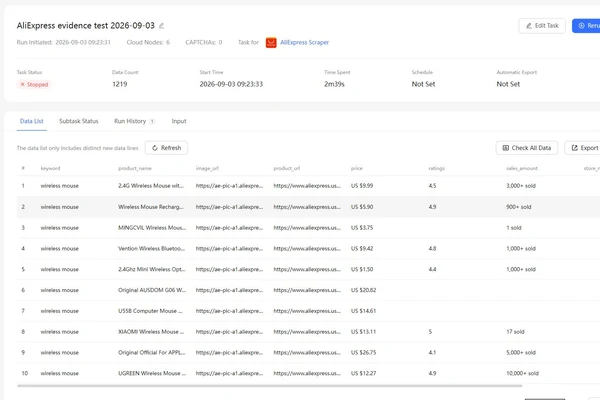Click product name 'Vention Wireless Bluetoo...'

pos(152,249)
